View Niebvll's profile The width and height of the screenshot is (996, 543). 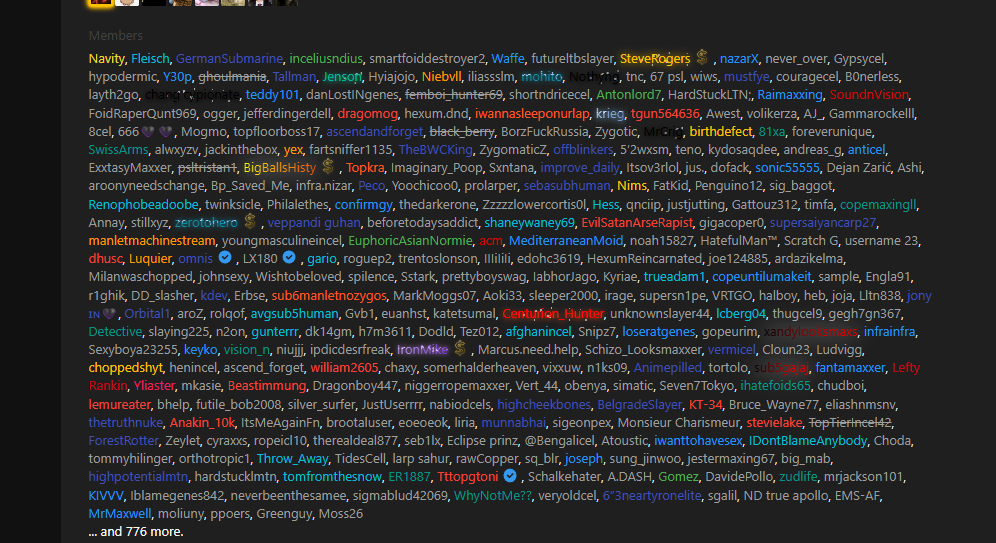(441, 77)
